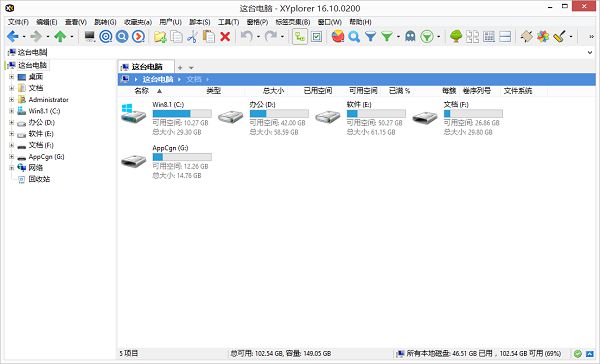Screen dimensions: 600x364
Task: Select the 文档 (F:) drive thumbnail
Action: (x=425, y=117)
